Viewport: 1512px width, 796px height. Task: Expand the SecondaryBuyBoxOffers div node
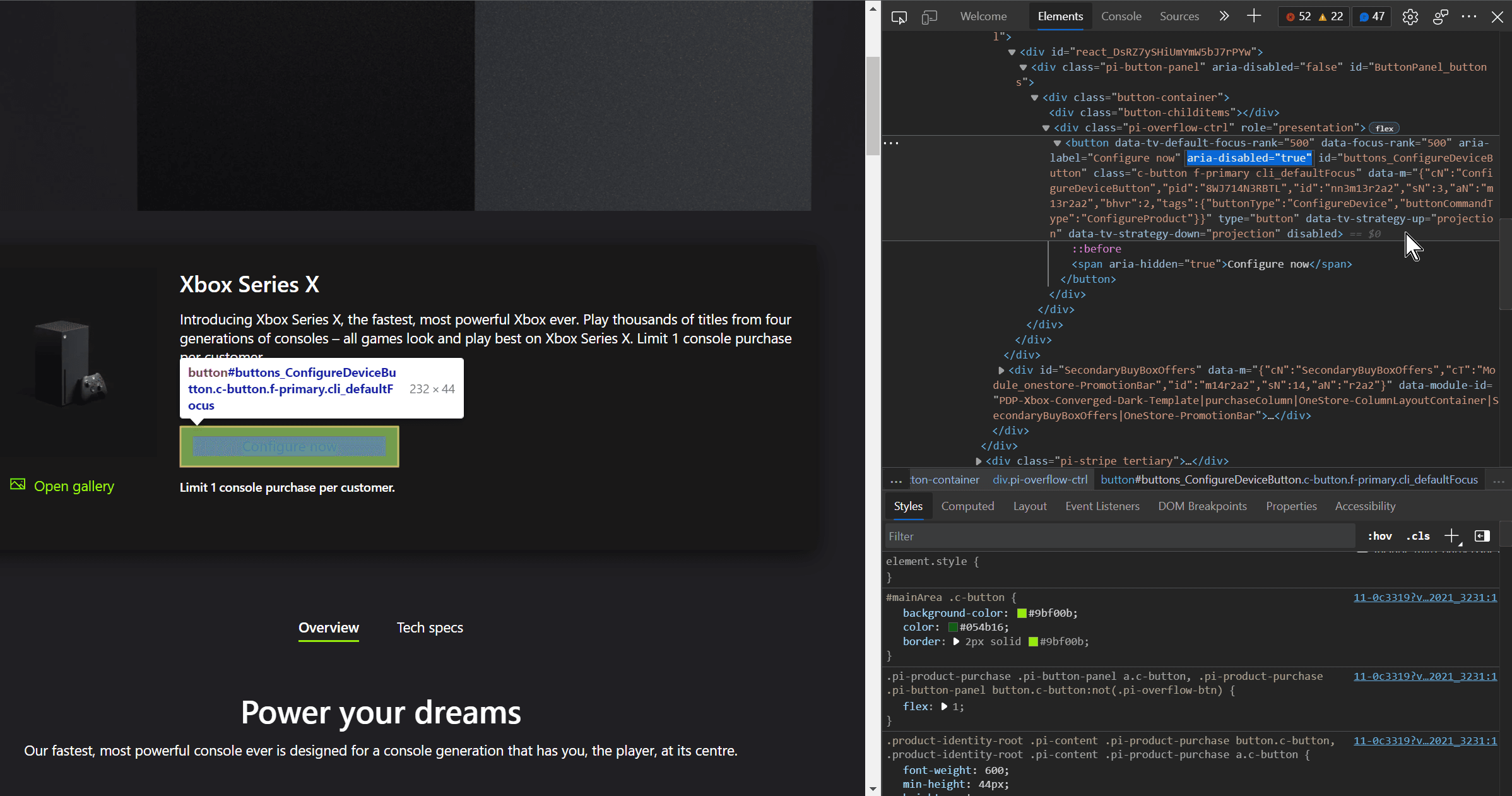tap(1001, 371)
